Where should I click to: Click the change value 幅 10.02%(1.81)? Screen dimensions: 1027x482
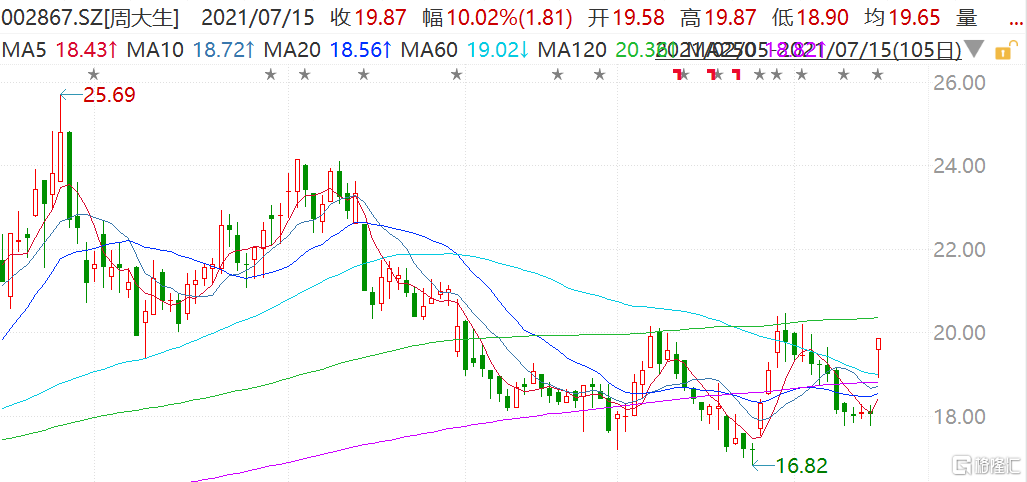(x=497, y=18)
